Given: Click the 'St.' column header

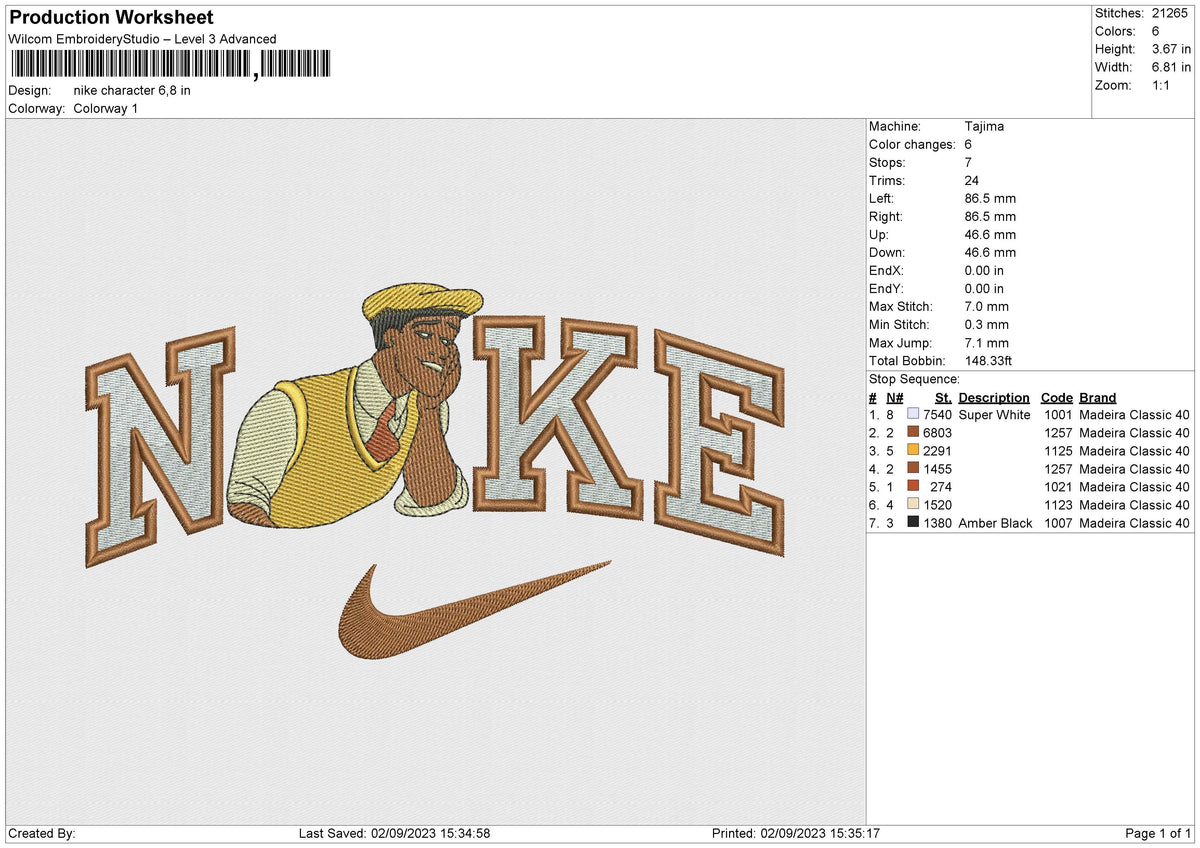Looking at the screenshot, I should point(943,397).
